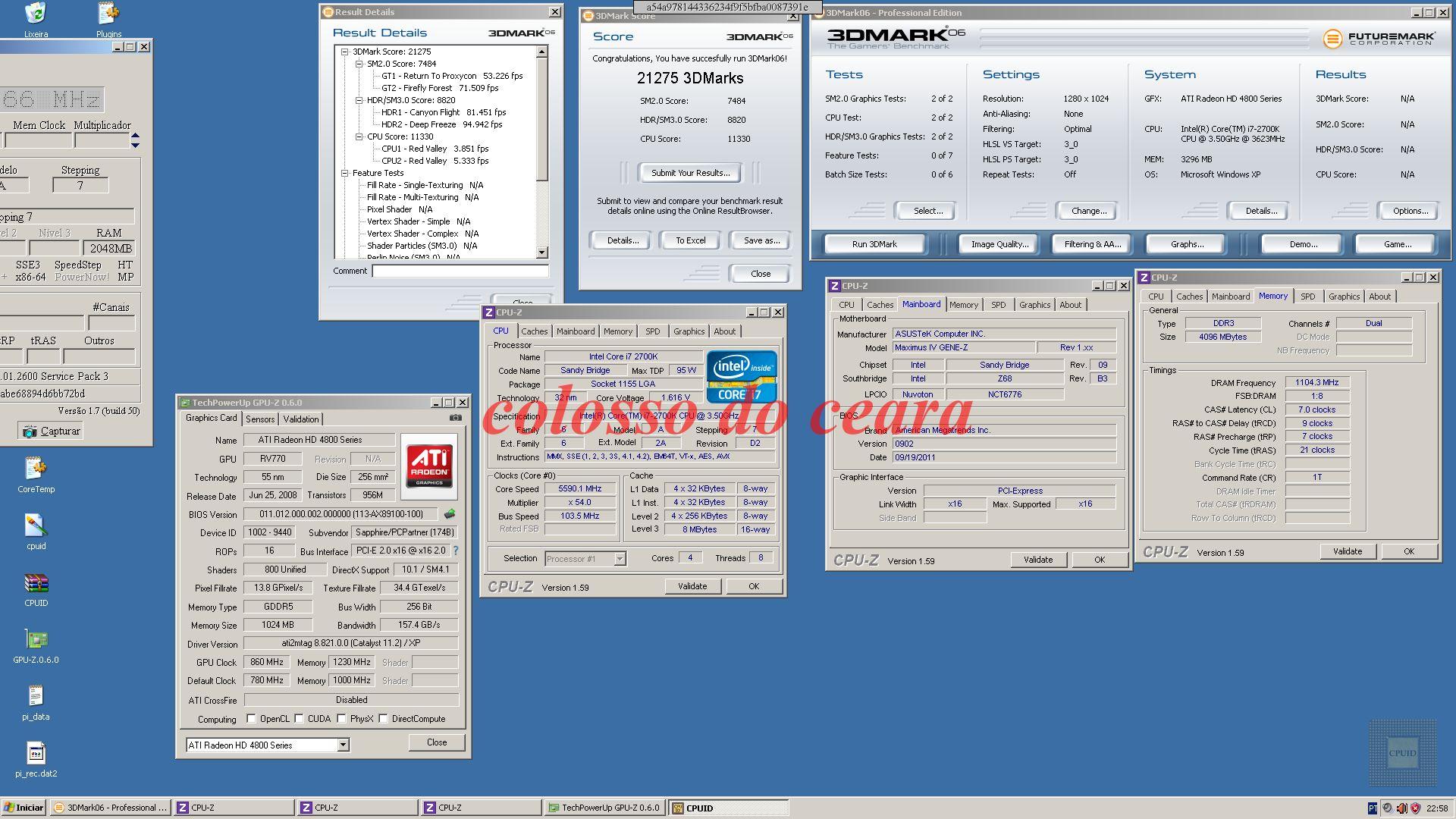1456x819 pixels.
Task: Switch to TechPowerUp GPU-Z taskbar item
Action: (x=604, y=808)
